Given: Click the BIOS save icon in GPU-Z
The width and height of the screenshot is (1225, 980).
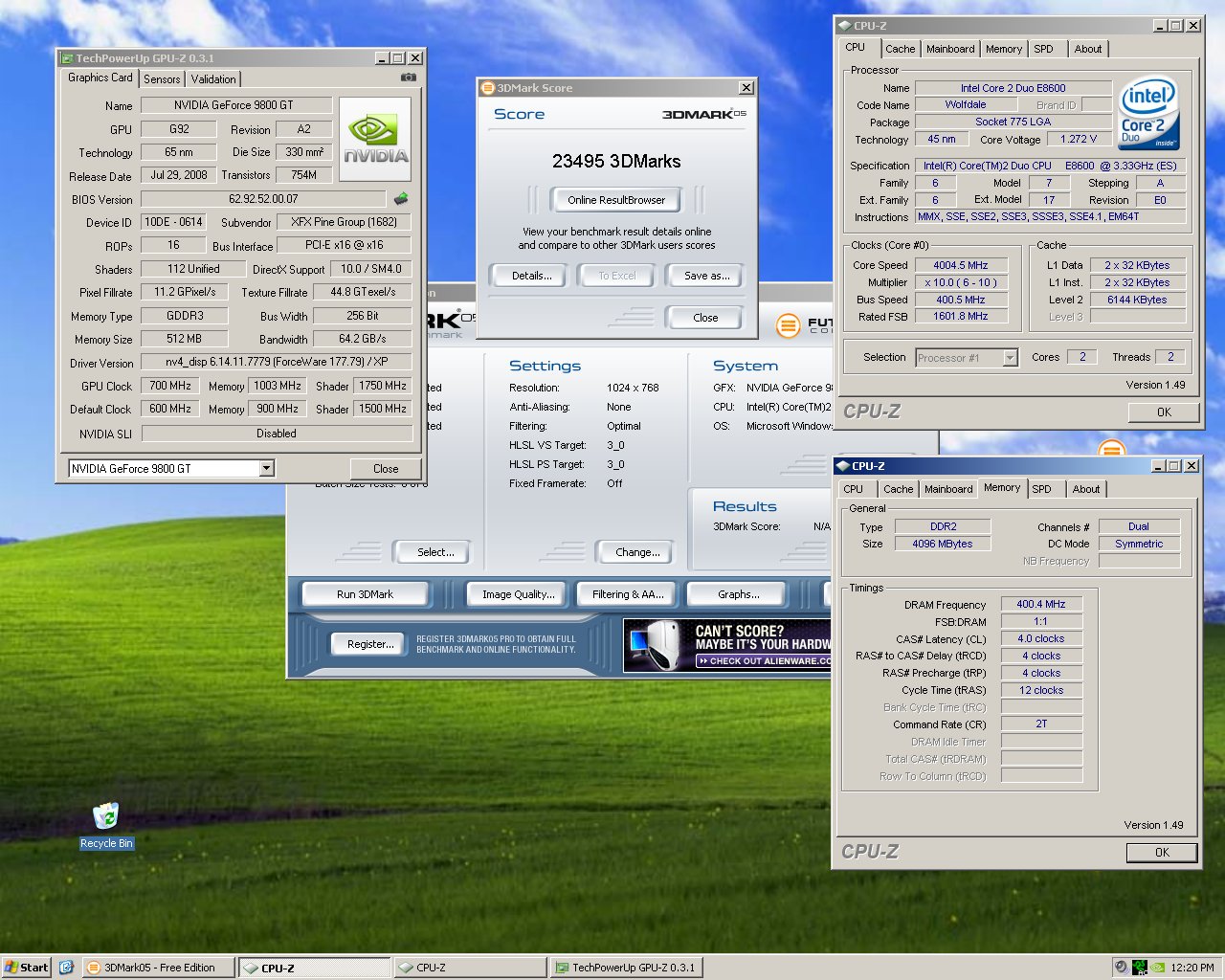Looking at the screenshot, I should coord(401,199).
